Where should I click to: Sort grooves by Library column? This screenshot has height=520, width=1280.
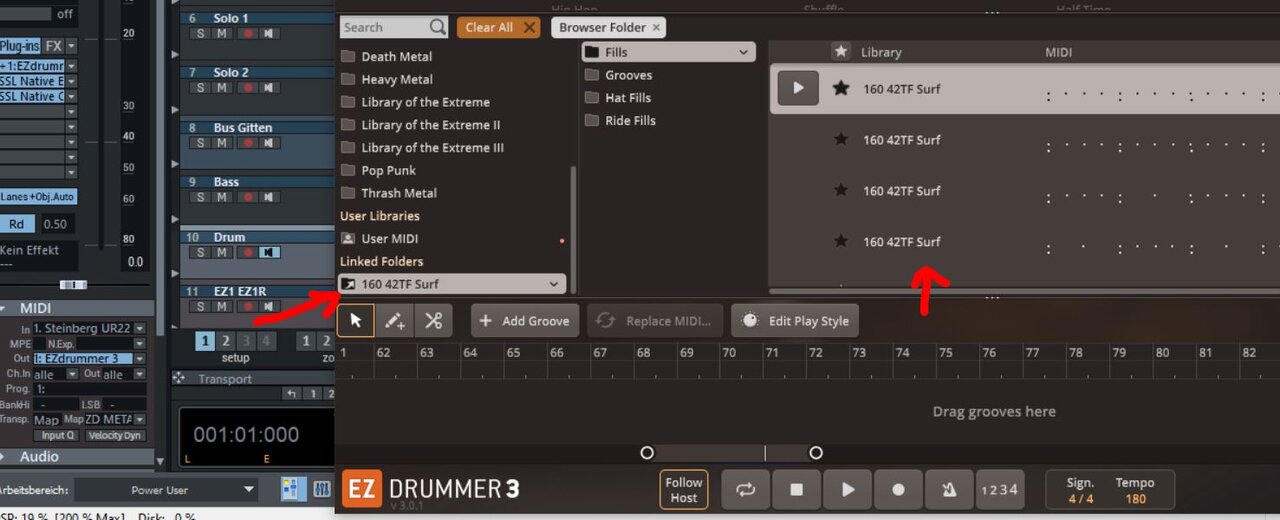pyautogui.click(x=881, y=52)
